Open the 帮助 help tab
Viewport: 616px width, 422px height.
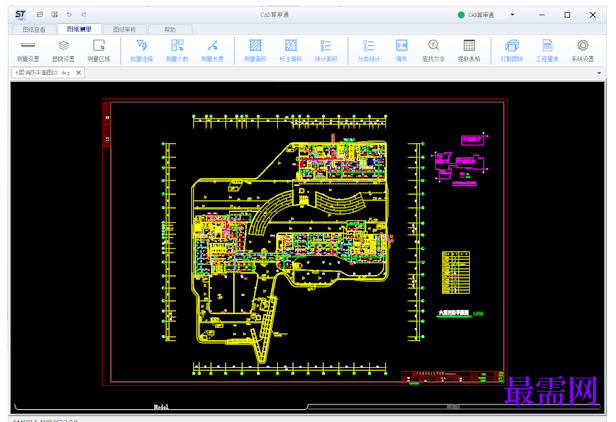point(170,29)
